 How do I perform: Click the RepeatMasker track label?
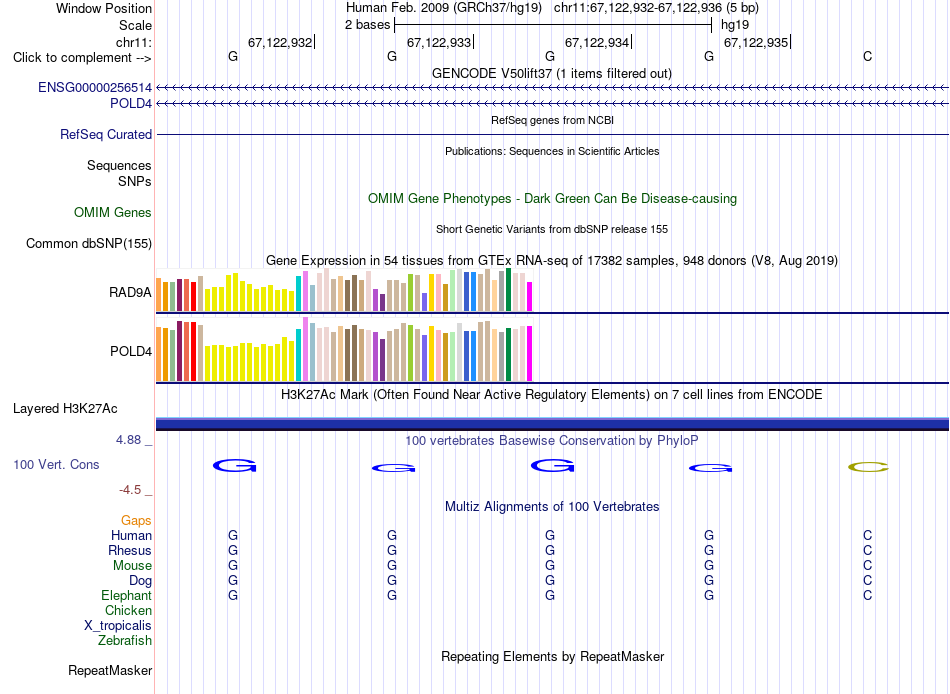tap(110, 670)
